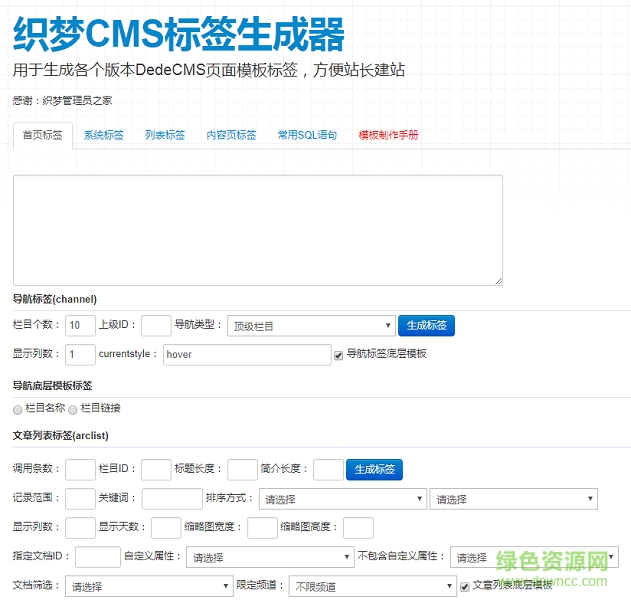Click 生成标签 button in the arclist section
This screenshot has height=600, width=631.
(375, 469)
